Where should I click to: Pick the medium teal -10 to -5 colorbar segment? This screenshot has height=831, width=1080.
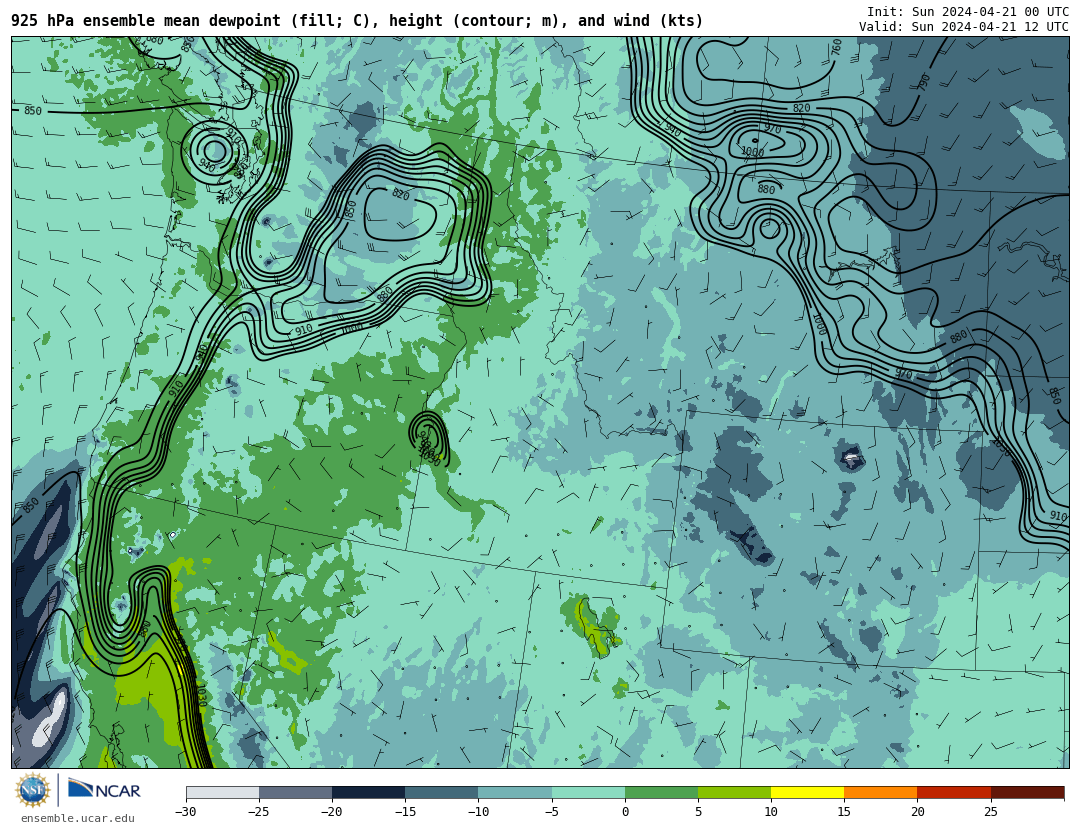tap(515, 792)
